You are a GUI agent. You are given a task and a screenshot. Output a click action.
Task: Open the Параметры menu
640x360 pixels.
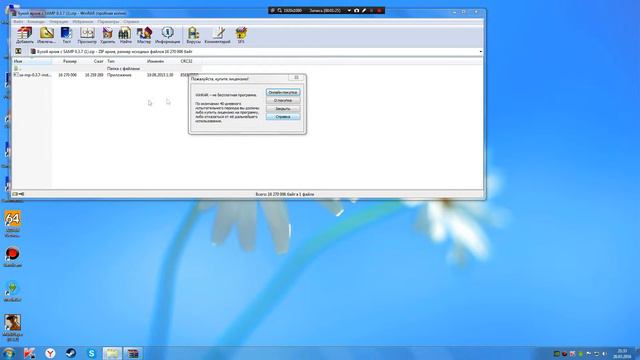(108, 22)
